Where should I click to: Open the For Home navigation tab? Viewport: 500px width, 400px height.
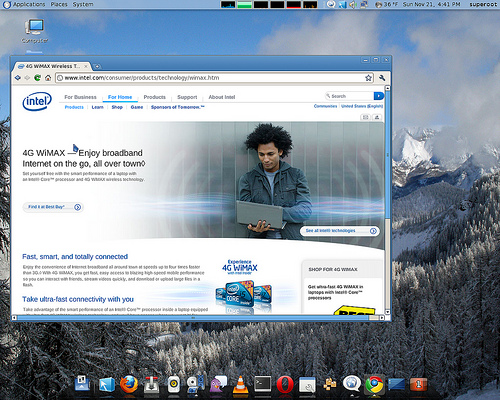tap(120, 97)
